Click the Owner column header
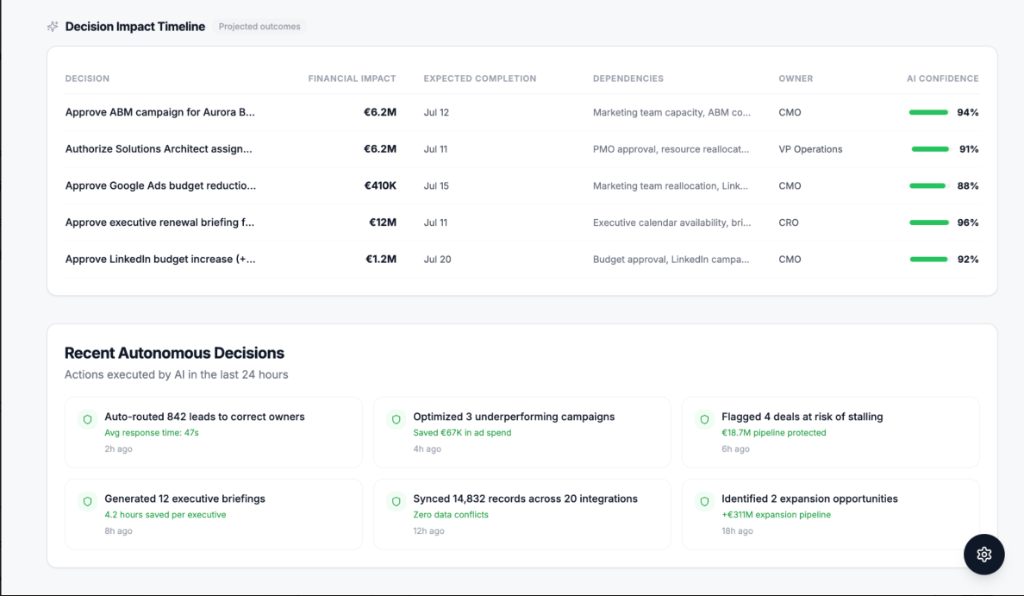The width and height of the screenshot is (1024, 596). pos(795,78)
